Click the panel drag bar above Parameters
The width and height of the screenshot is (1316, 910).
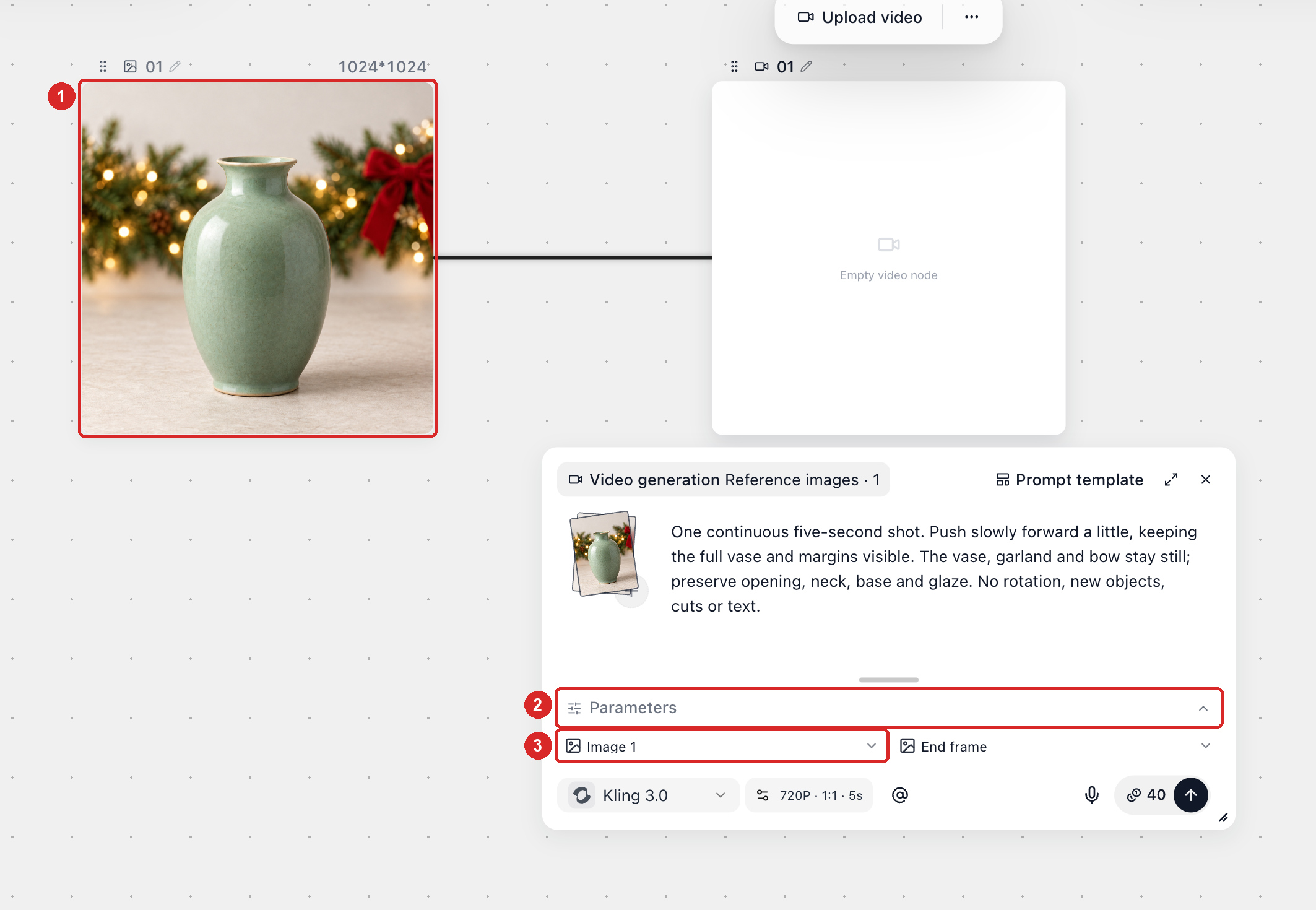click(x=888, y=680)
